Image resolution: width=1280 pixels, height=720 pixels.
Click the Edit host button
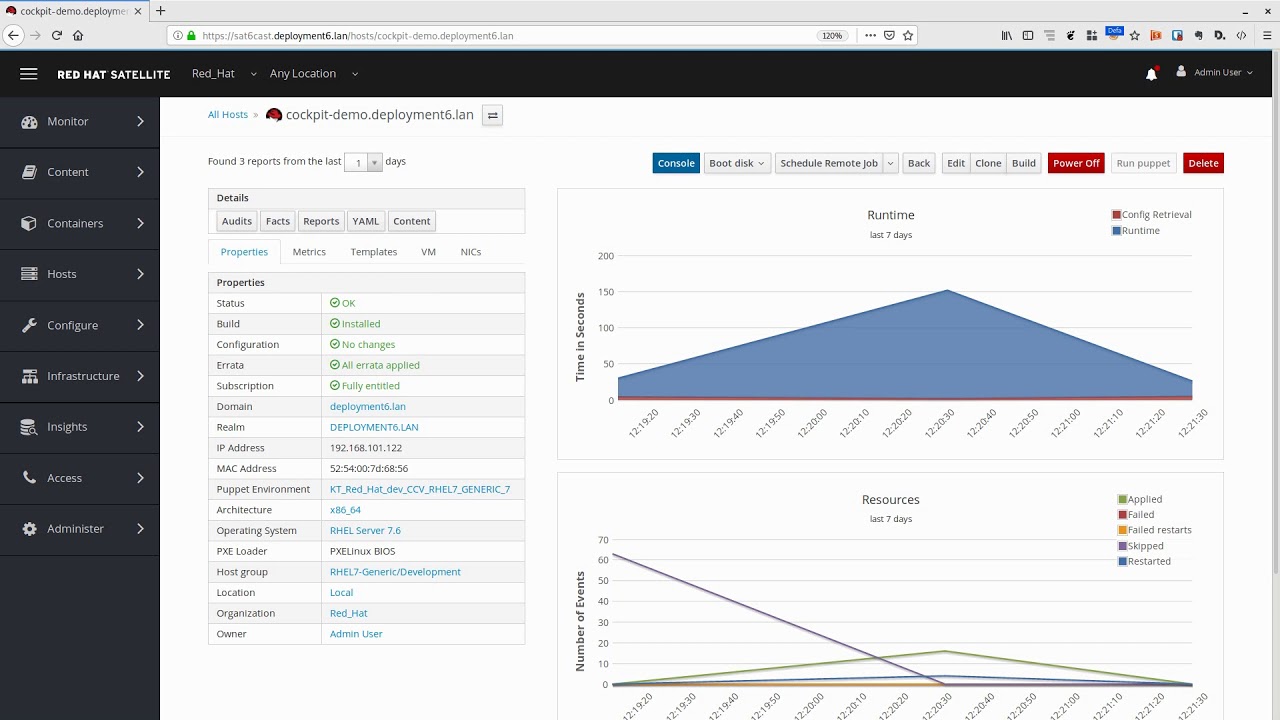click(956, 163)
